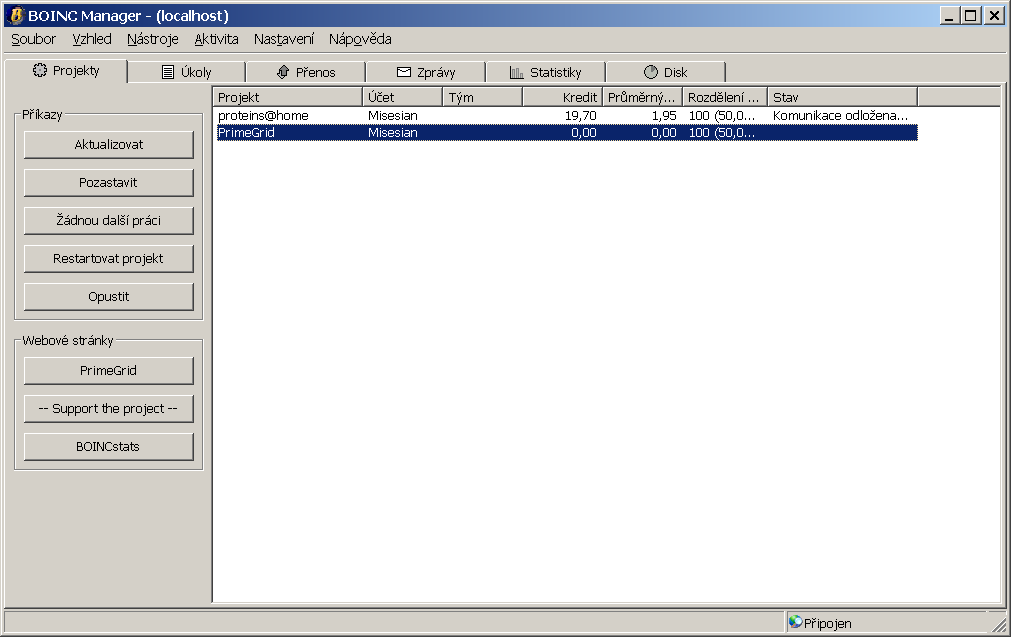Click the BOINC logo in the title bar
Screen dimensions: 1011x637
point(17,15)
